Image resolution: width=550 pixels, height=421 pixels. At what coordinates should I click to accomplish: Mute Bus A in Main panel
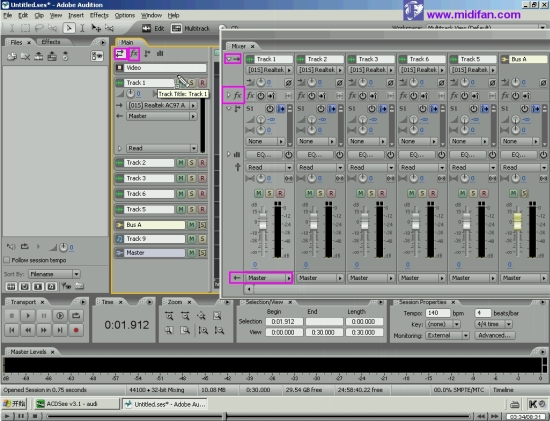(192, 225)
